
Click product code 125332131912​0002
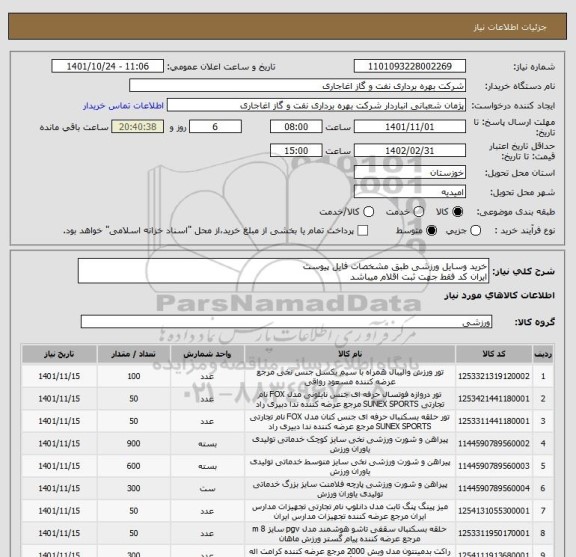tap(494, 377)
